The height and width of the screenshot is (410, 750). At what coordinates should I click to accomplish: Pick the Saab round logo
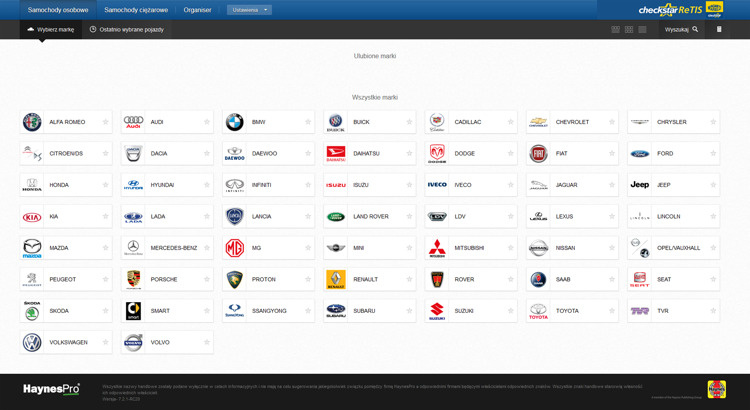coord(538,279)
